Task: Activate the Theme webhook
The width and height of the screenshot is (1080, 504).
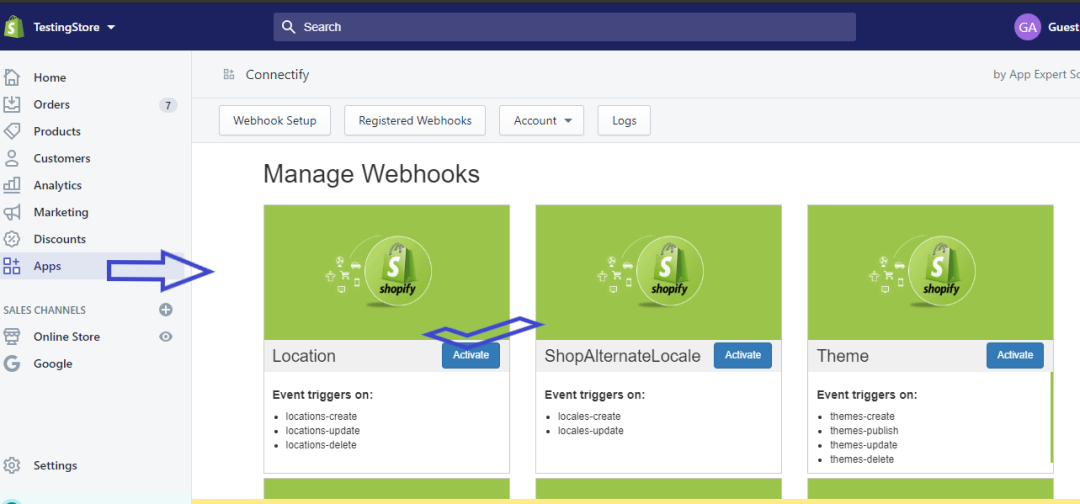Action: tap(1015, 355)
